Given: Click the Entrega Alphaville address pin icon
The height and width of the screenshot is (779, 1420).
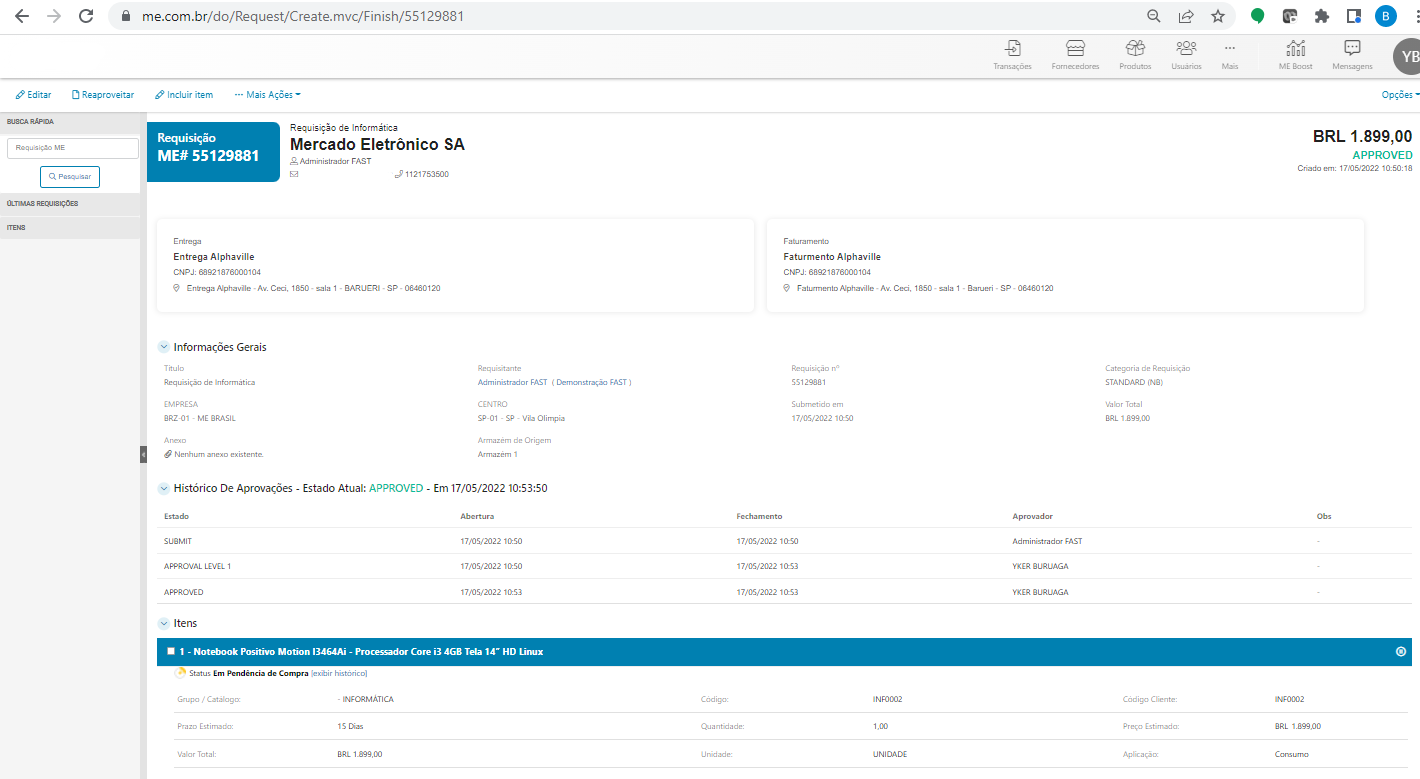Looking at the screenshot, I should click(x=177, y=288).
